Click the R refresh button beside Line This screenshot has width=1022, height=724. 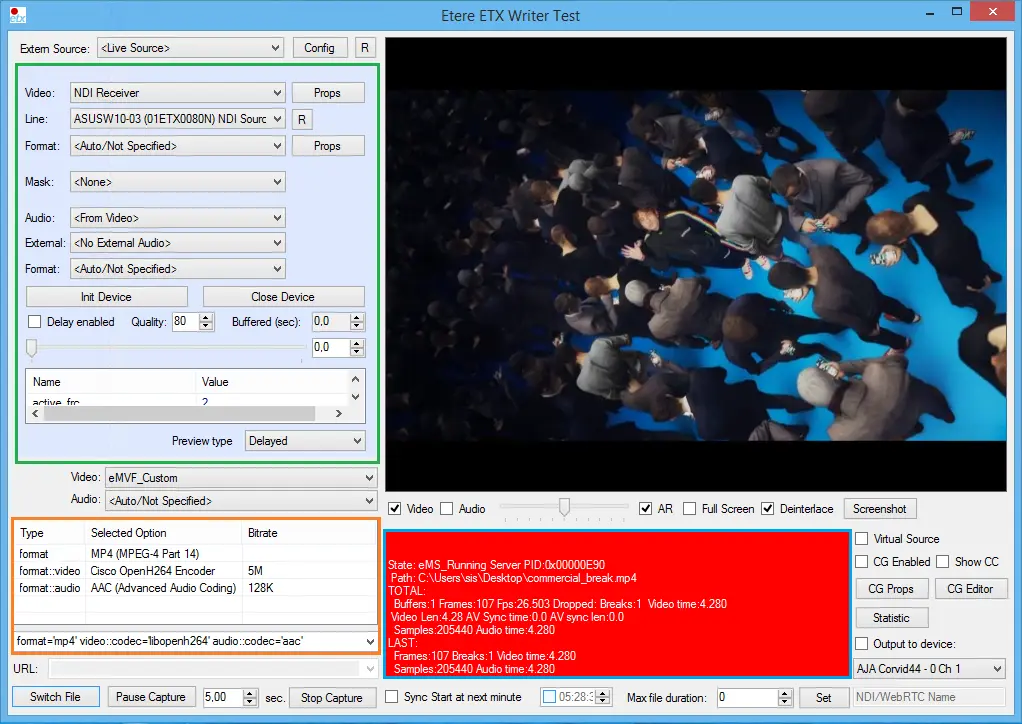302,120
